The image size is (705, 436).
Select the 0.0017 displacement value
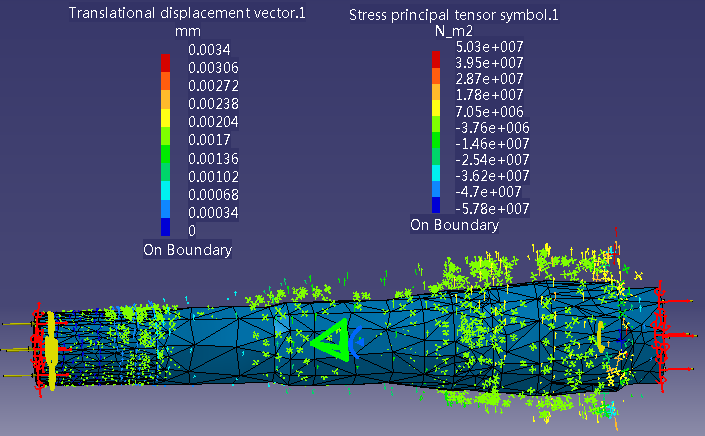coord(209,140)
